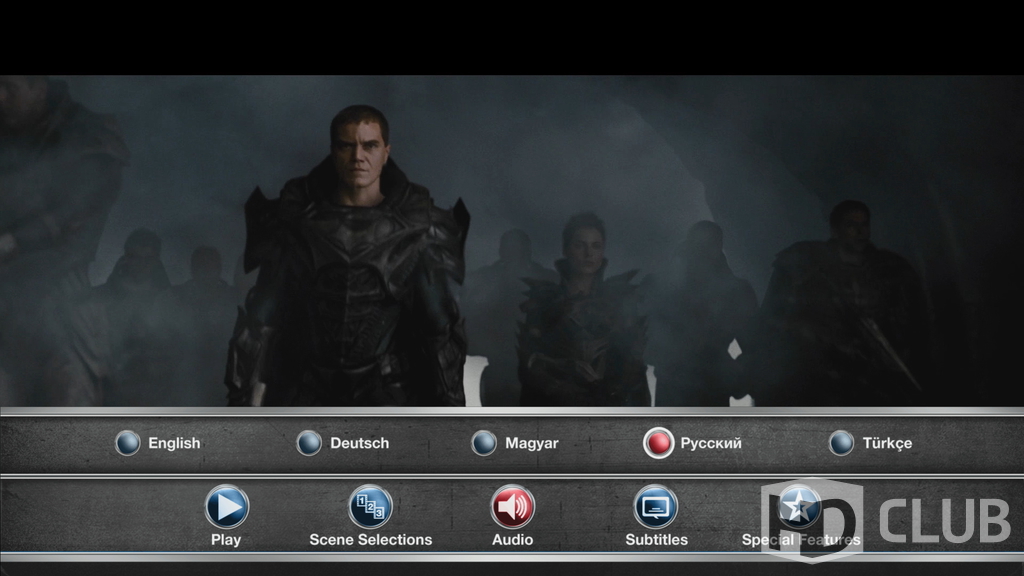Open the red Audio speaker icon

point(513,506)
